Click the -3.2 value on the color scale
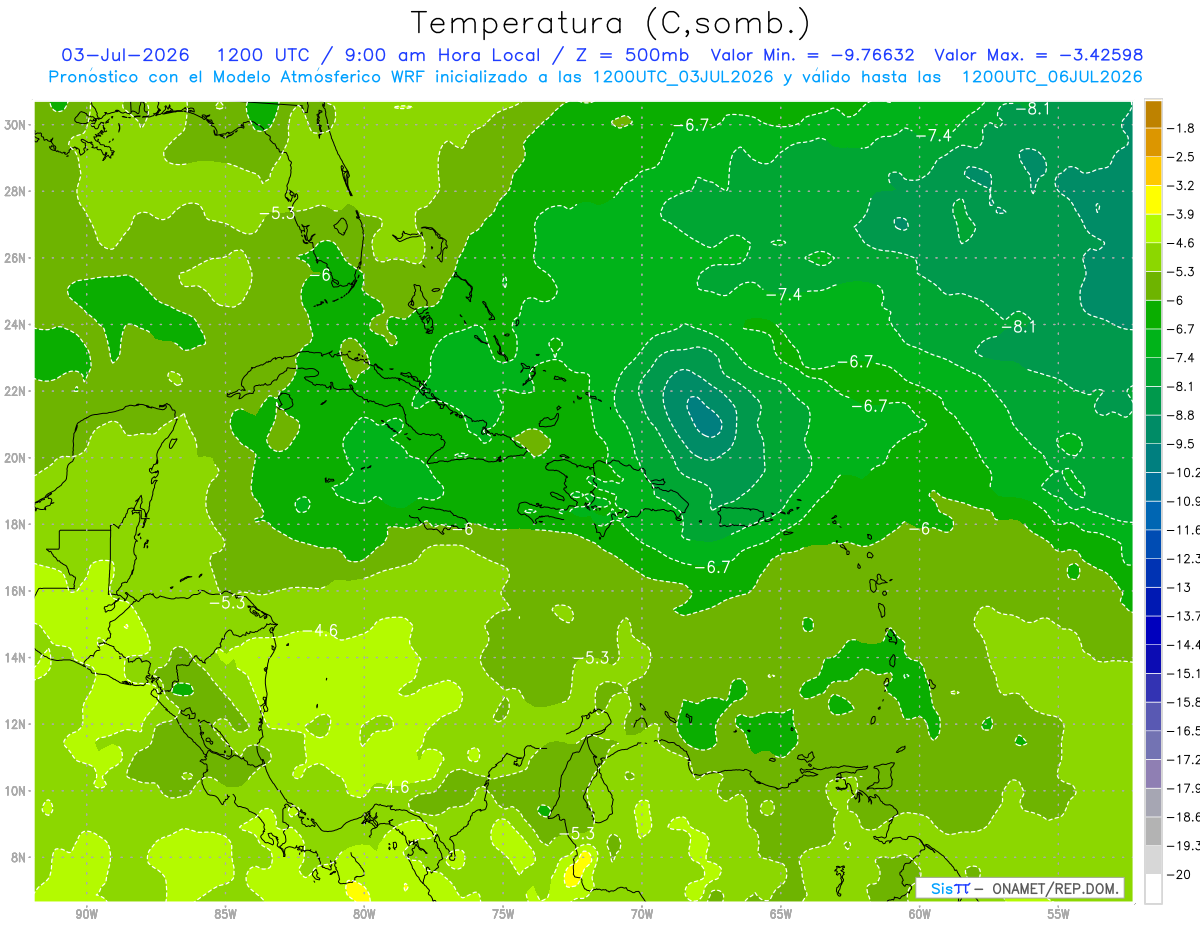The width and height of the screenshot is (1200, 927). coord(1182,186)
